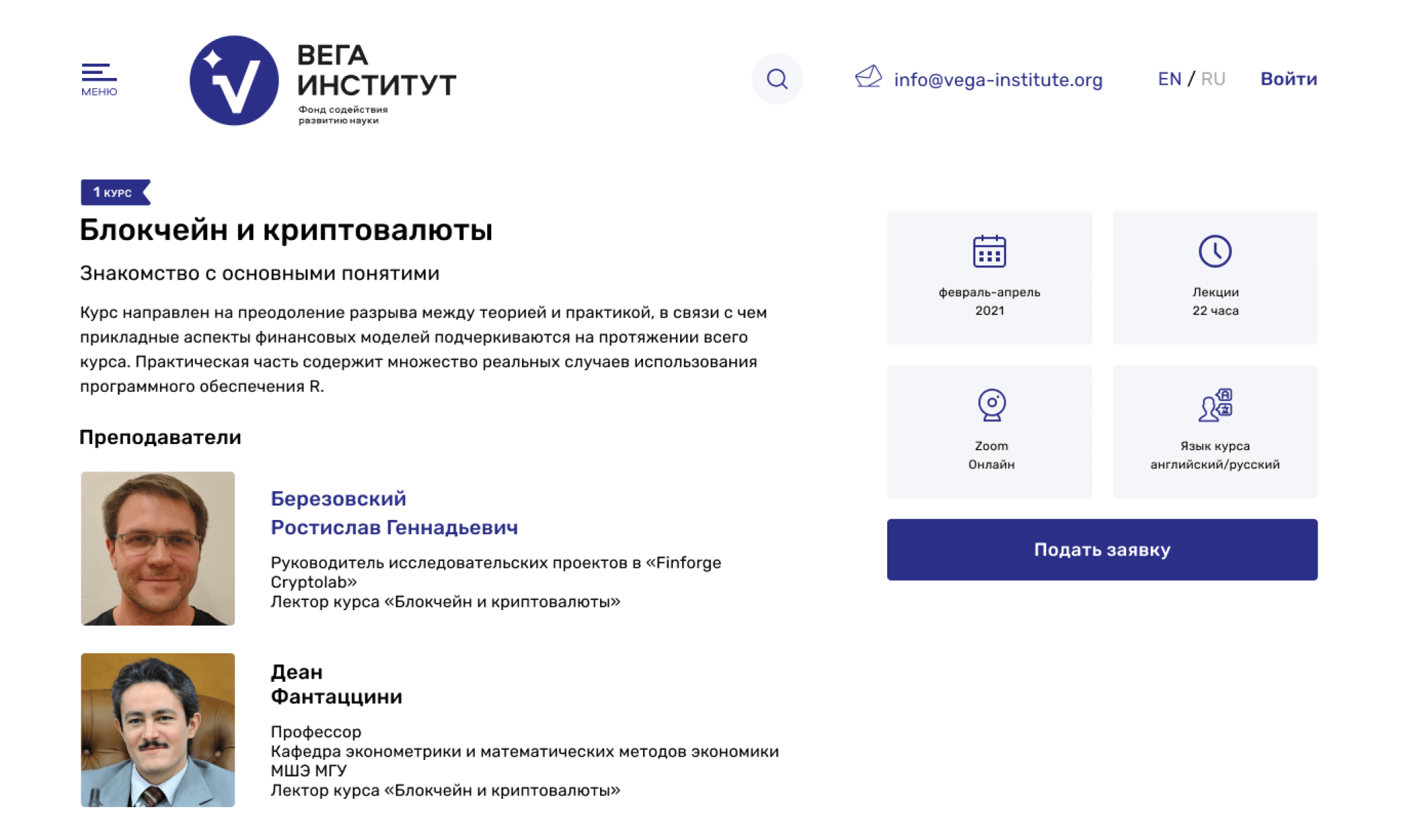Click the envelope mail icon

[x=868, y=77]
